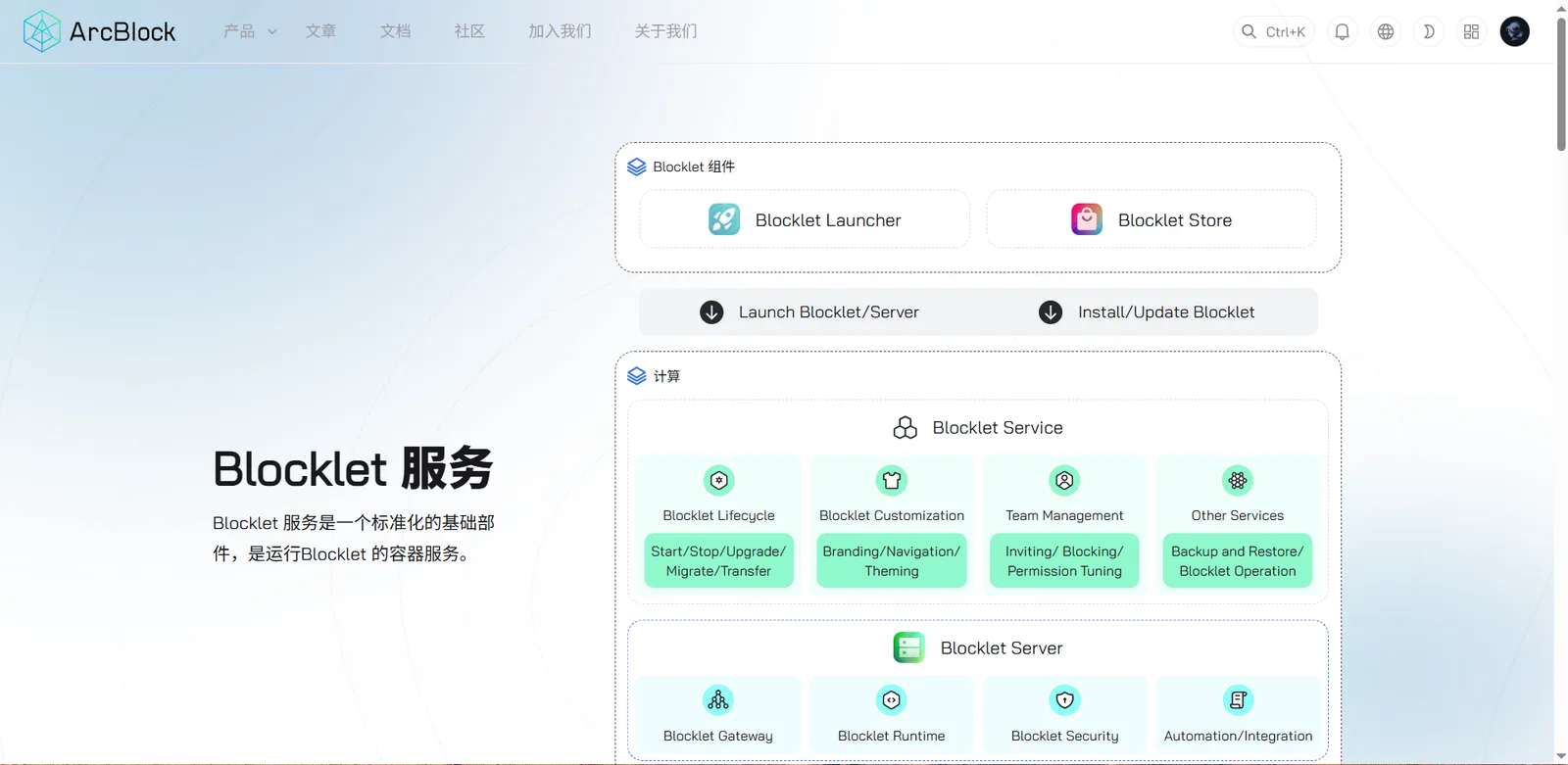Click the Start/Stop/Upgrade/Migrate/Transfer box
This screenshot has height=765, width=1568.
[718, 561]
